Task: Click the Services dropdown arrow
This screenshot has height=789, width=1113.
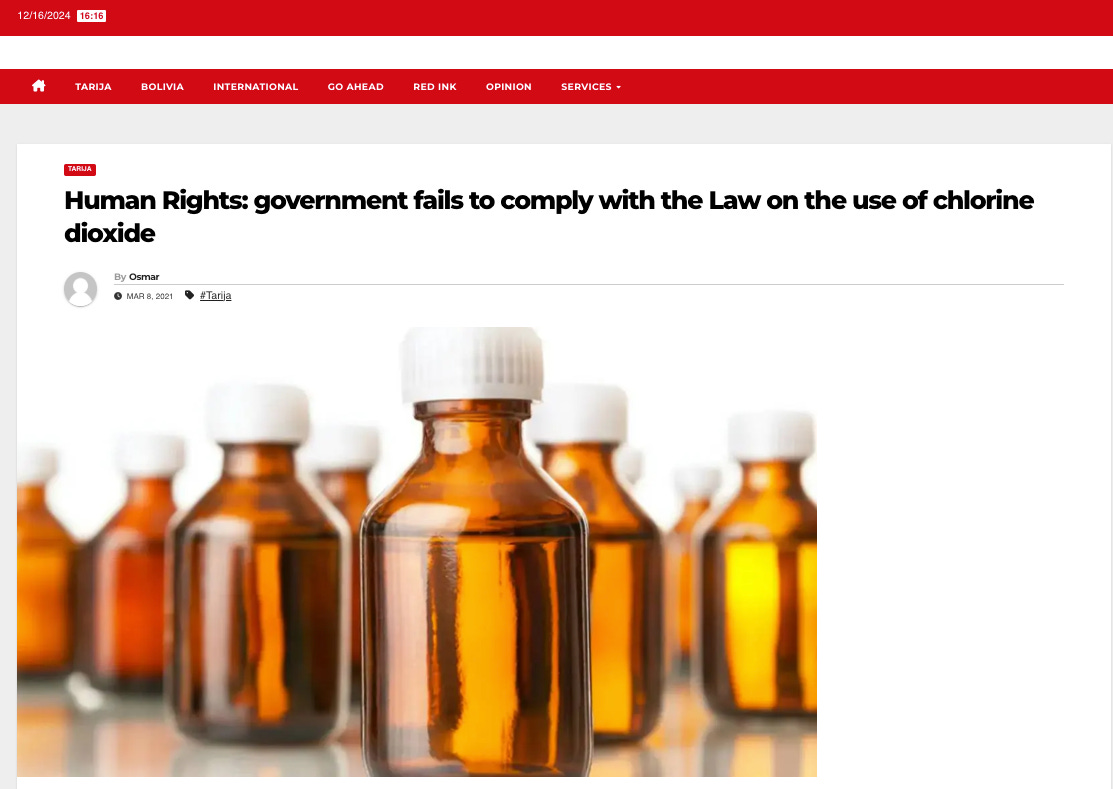Action: [618, 87]
